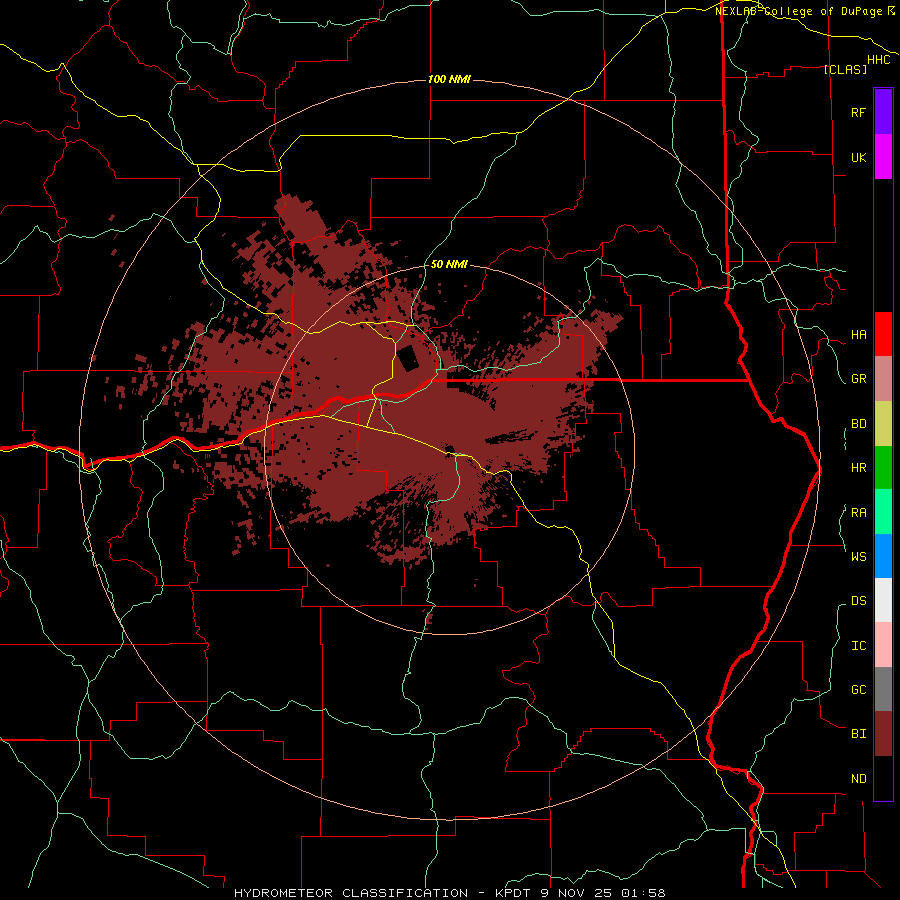Click the light green RA legend swatch
Image resolution: width=900 pixels, height=900 pixels.
[883, 512]
